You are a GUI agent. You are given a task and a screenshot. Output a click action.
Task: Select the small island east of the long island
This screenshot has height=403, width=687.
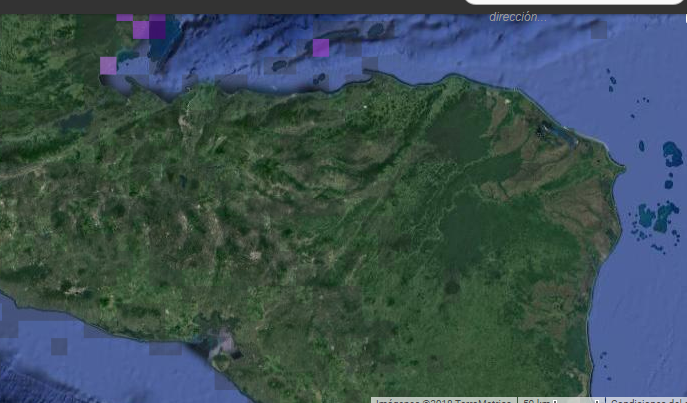pyautogui.click(x=376, y=30)
